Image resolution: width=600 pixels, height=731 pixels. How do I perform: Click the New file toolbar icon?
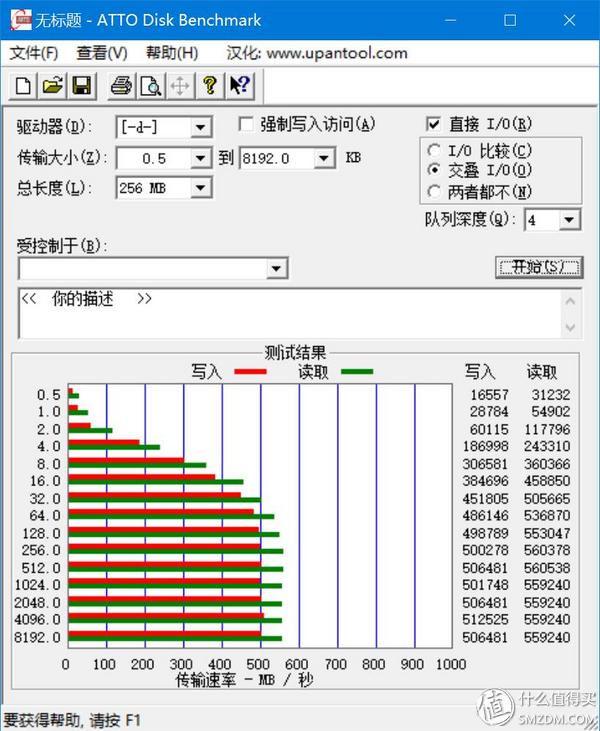(23, 86)
